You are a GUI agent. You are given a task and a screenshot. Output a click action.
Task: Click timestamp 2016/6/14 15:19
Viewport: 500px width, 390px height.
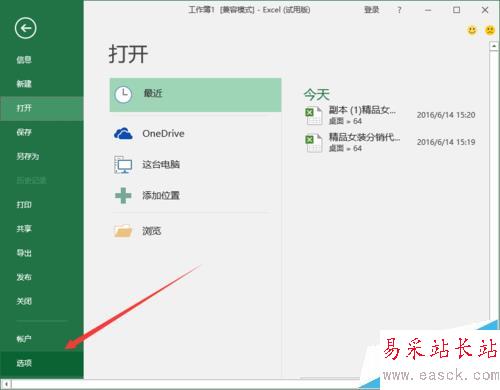tap(446, 142)
